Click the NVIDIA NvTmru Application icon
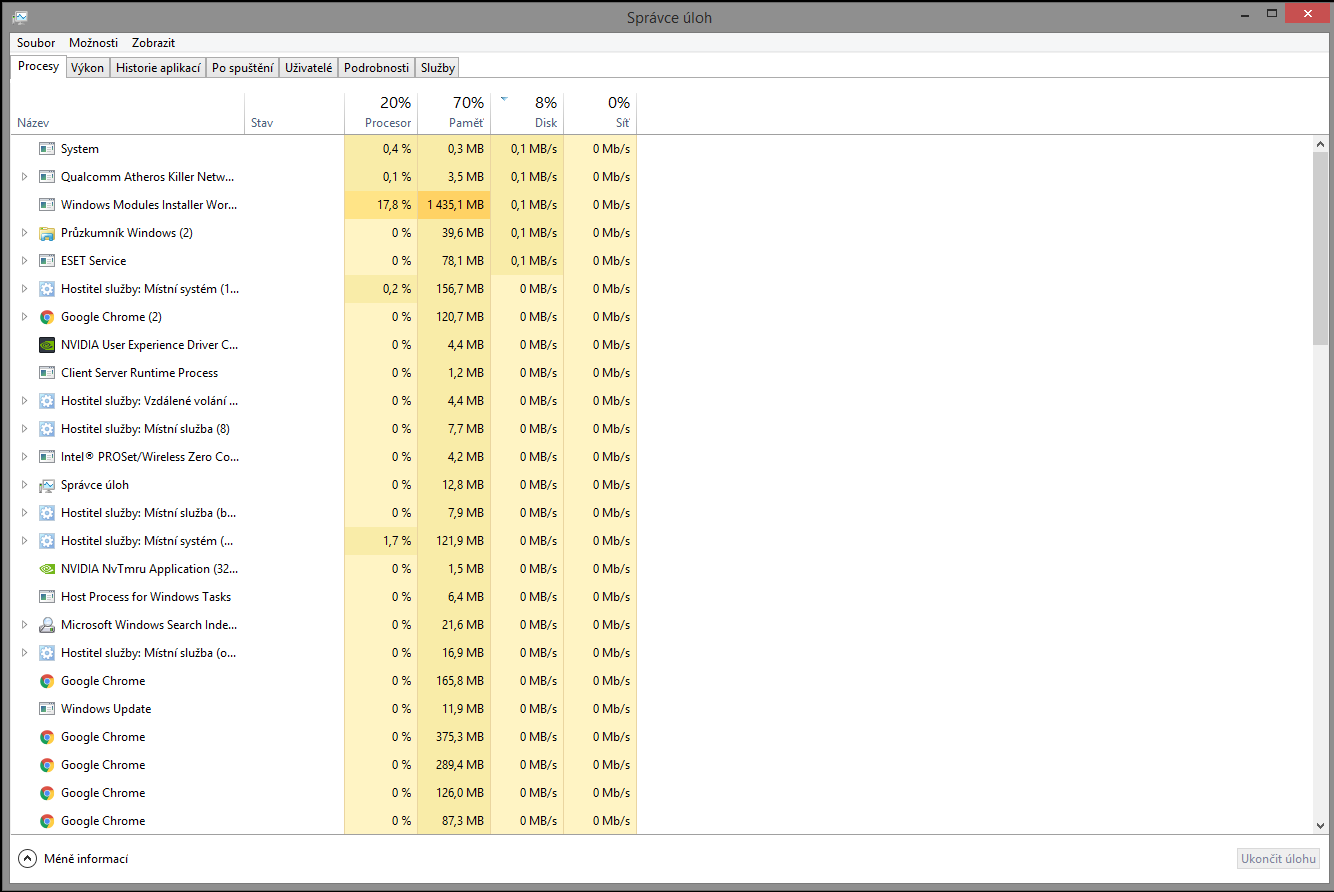The image size is (1334, 892). click(46, 569)
